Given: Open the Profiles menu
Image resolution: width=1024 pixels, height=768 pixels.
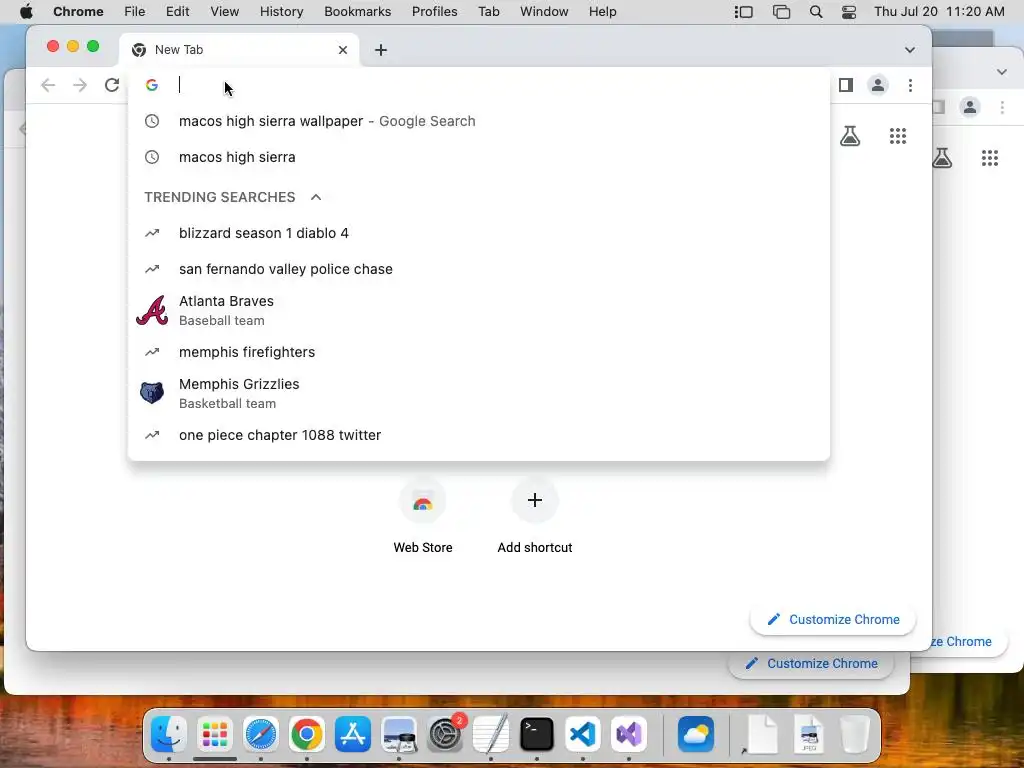Looking at the screenshot, I should pos(434,12).
